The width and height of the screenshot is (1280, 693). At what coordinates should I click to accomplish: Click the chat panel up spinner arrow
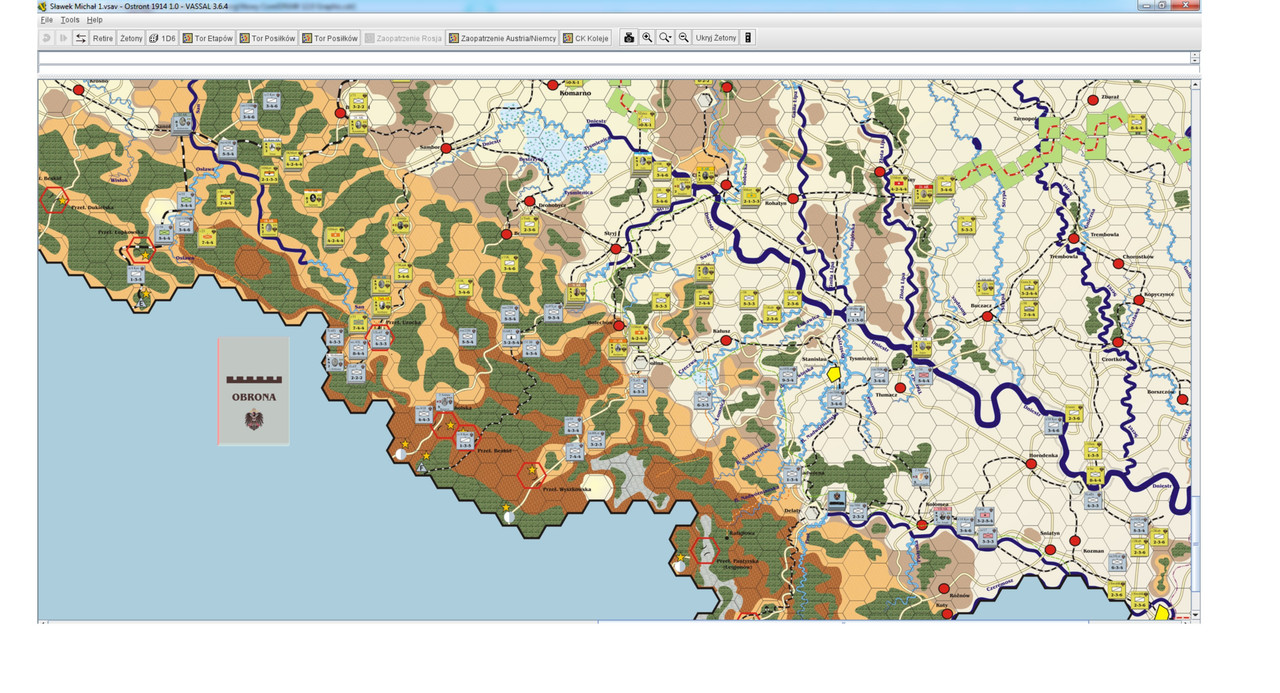(x=1195, y=55)
